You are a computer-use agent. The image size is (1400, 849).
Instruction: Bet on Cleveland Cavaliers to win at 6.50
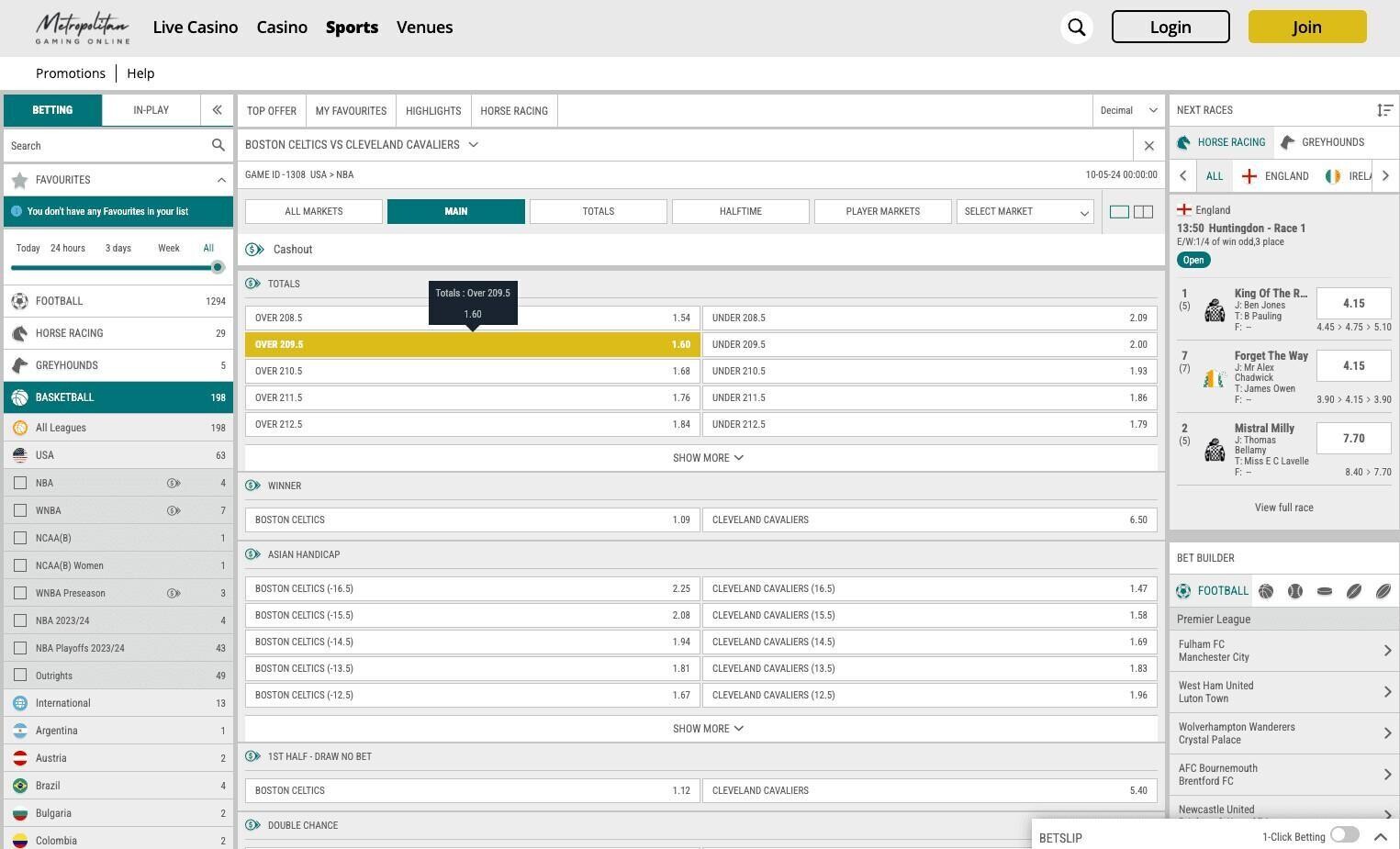coord(930,519)
